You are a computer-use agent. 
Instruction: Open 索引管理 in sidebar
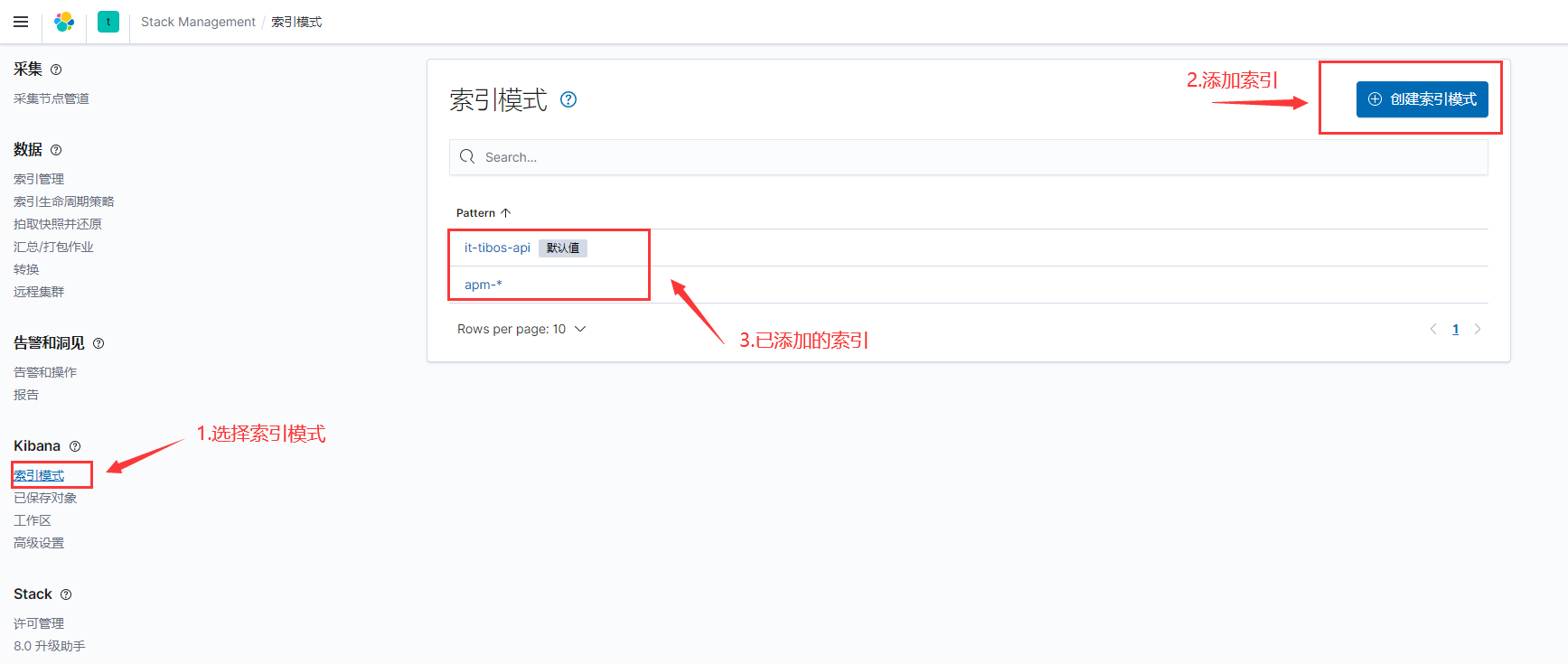(x=39, y=179)
